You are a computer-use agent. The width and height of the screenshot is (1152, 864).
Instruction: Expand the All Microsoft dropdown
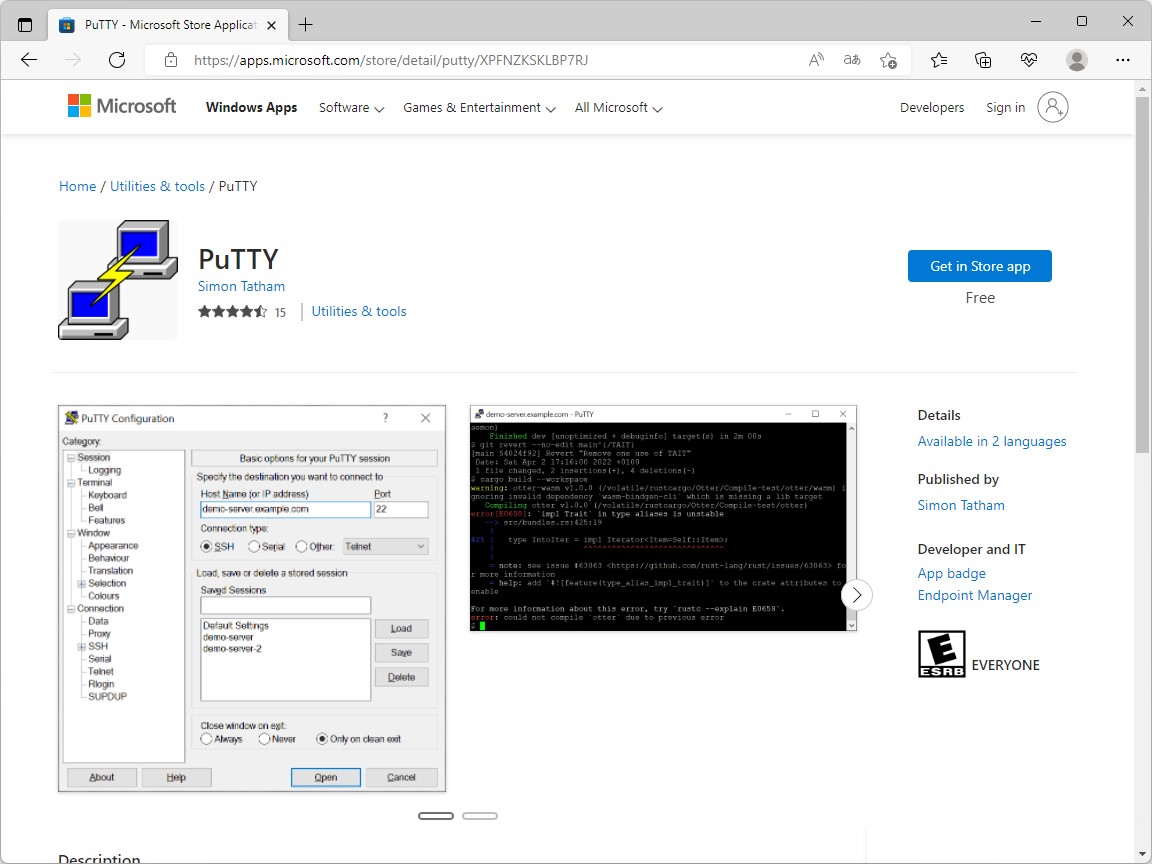pyautogui.click(x=617, y=107)
